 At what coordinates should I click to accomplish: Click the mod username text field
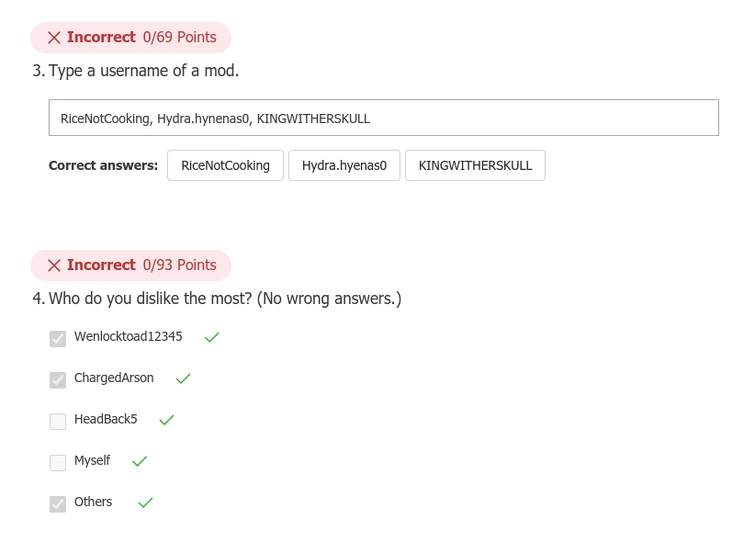point(383,118)
